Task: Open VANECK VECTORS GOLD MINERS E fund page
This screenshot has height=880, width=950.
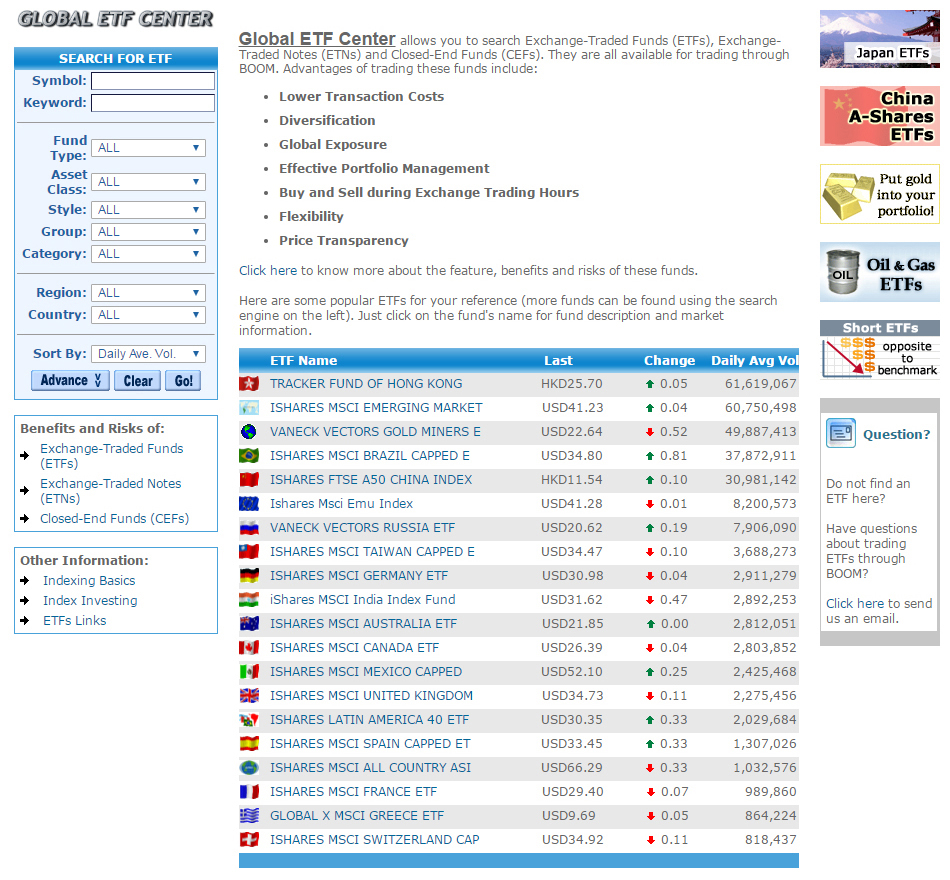Action: coord(375,432)
